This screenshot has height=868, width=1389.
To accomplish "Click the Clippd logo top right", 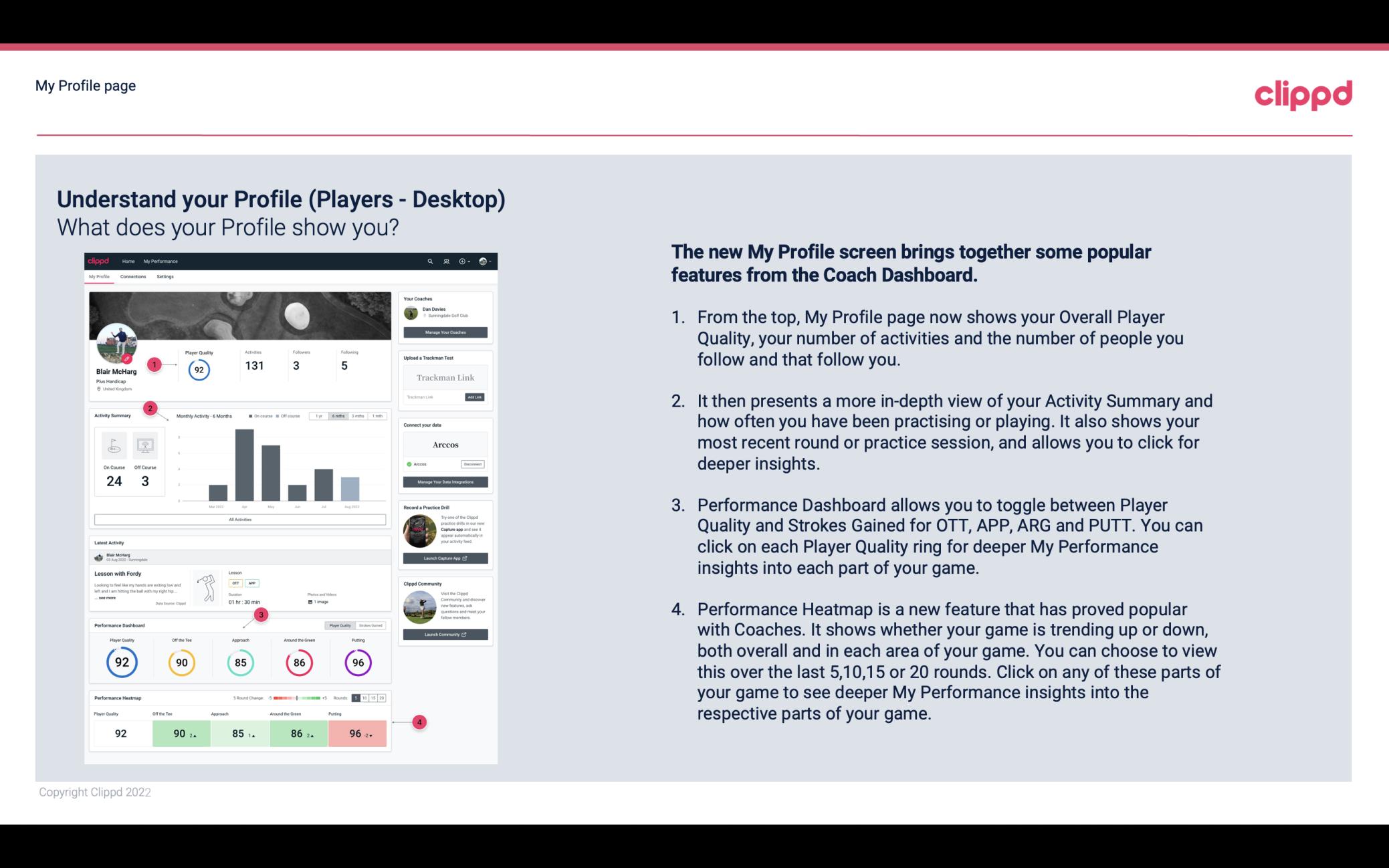I will pyautogui.click(x=1303, y=92).
